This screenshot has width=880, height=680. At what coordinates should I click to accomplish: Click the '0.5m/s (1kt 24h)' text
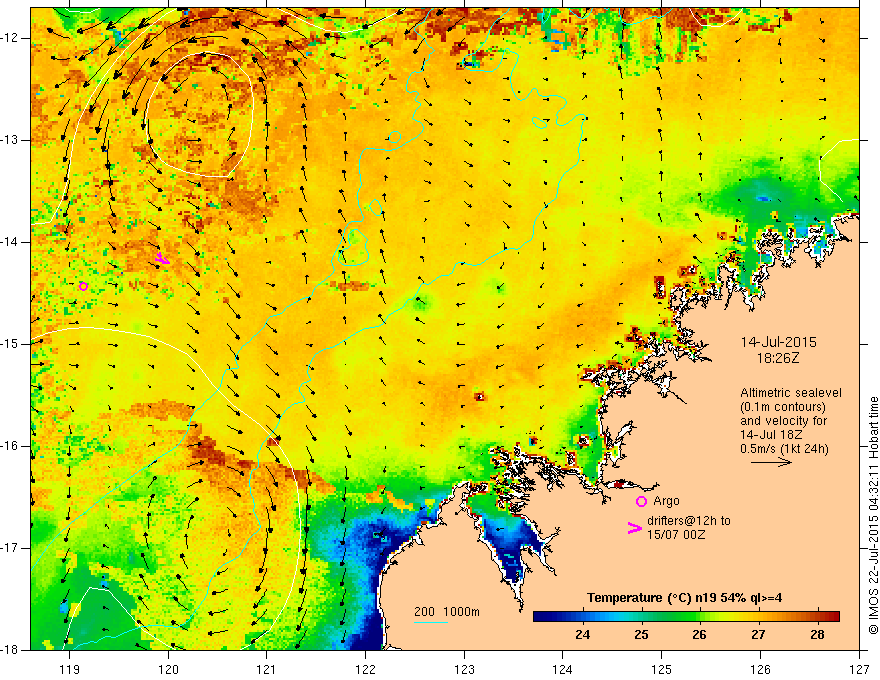pyautogui.click(x=784, y=449)
